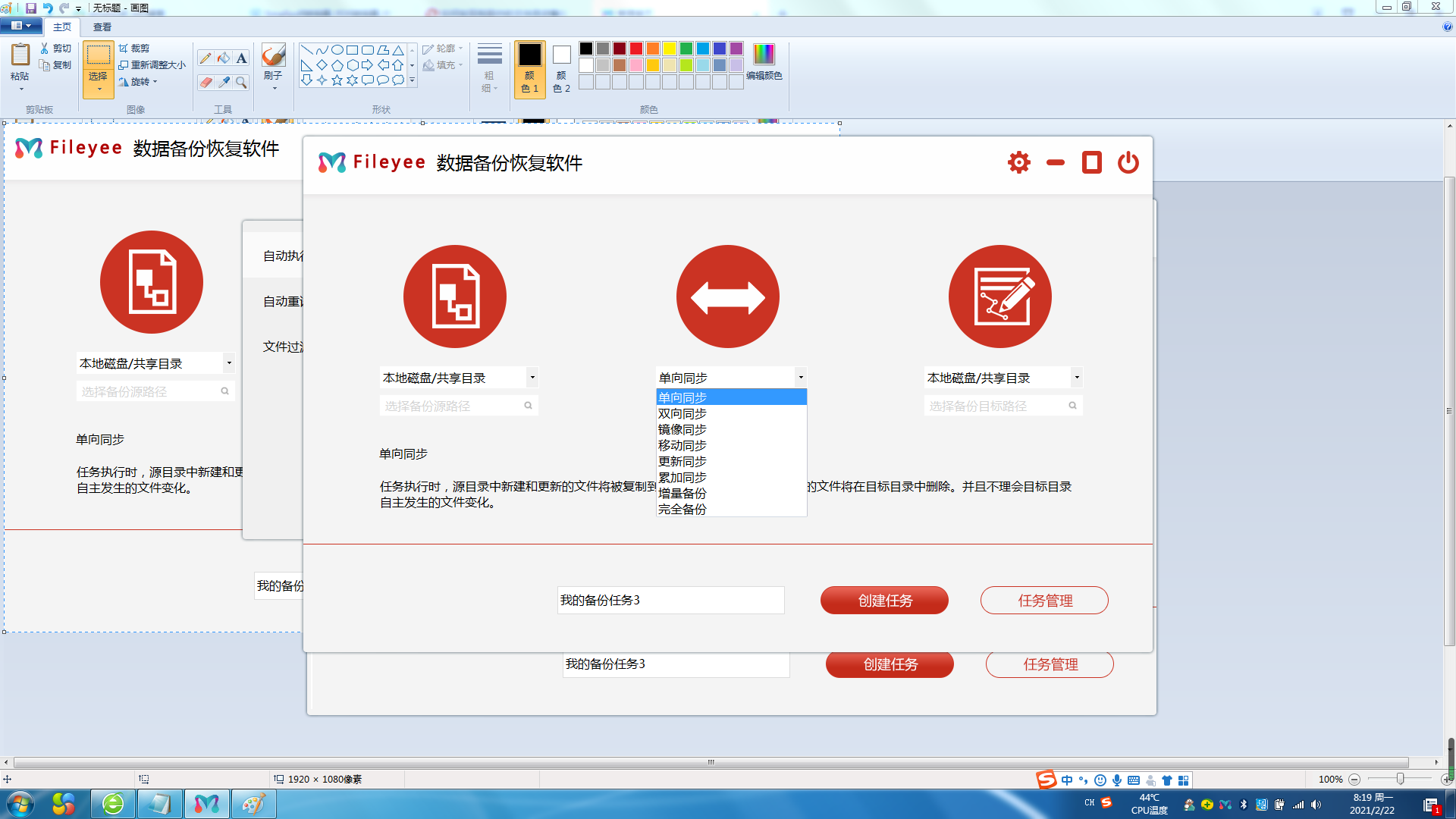Select the Pencil tool in Paint

(205, 58)
